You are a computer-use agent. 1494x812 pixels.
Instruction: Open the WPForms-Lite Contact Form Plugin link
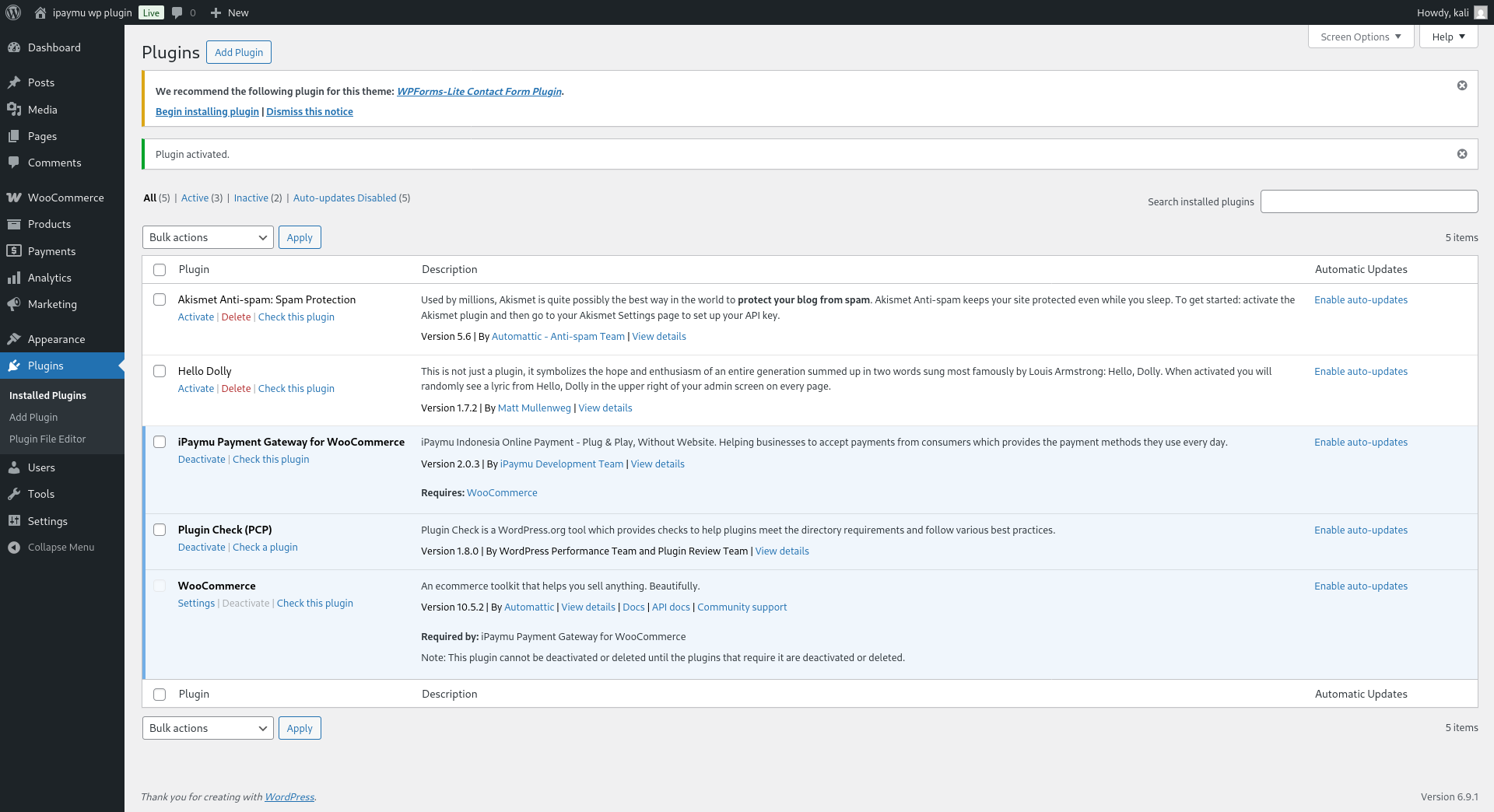[479, 91]
